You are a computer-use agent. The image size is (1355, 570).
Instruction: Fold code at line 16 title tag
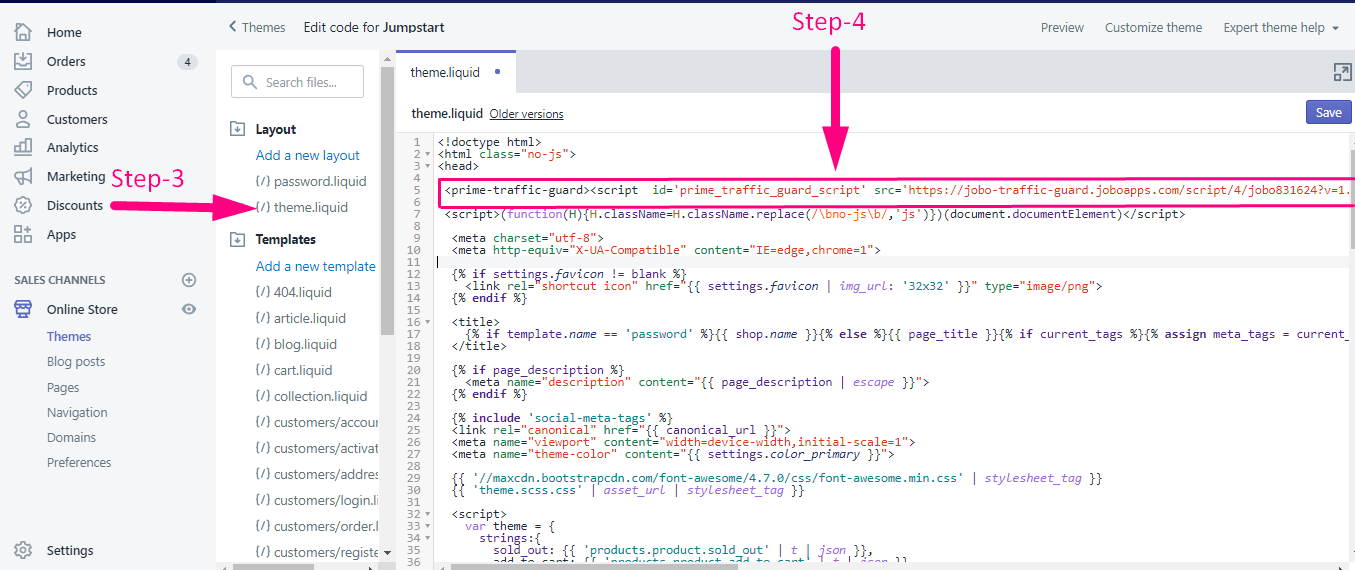point(430,322)
